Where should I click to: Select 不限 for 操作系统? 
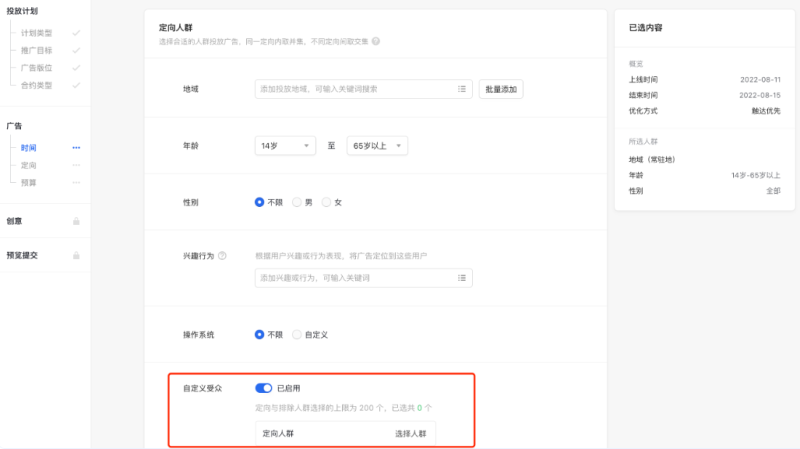pos(259,335)
